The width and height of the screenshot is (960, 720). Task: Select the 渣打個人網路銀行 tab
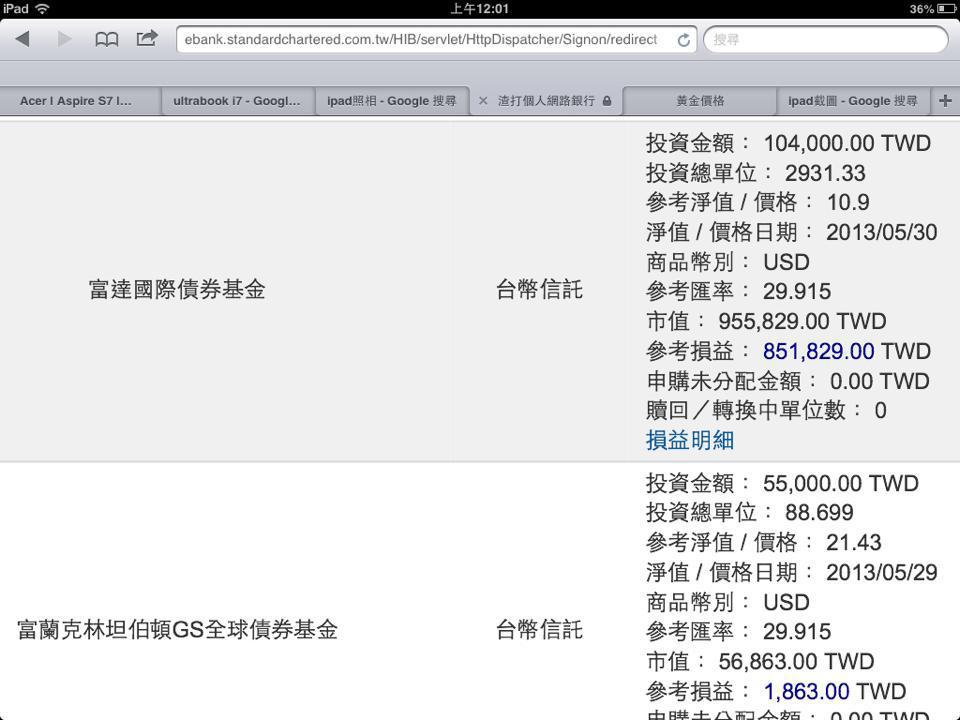(x=546, y=101)
